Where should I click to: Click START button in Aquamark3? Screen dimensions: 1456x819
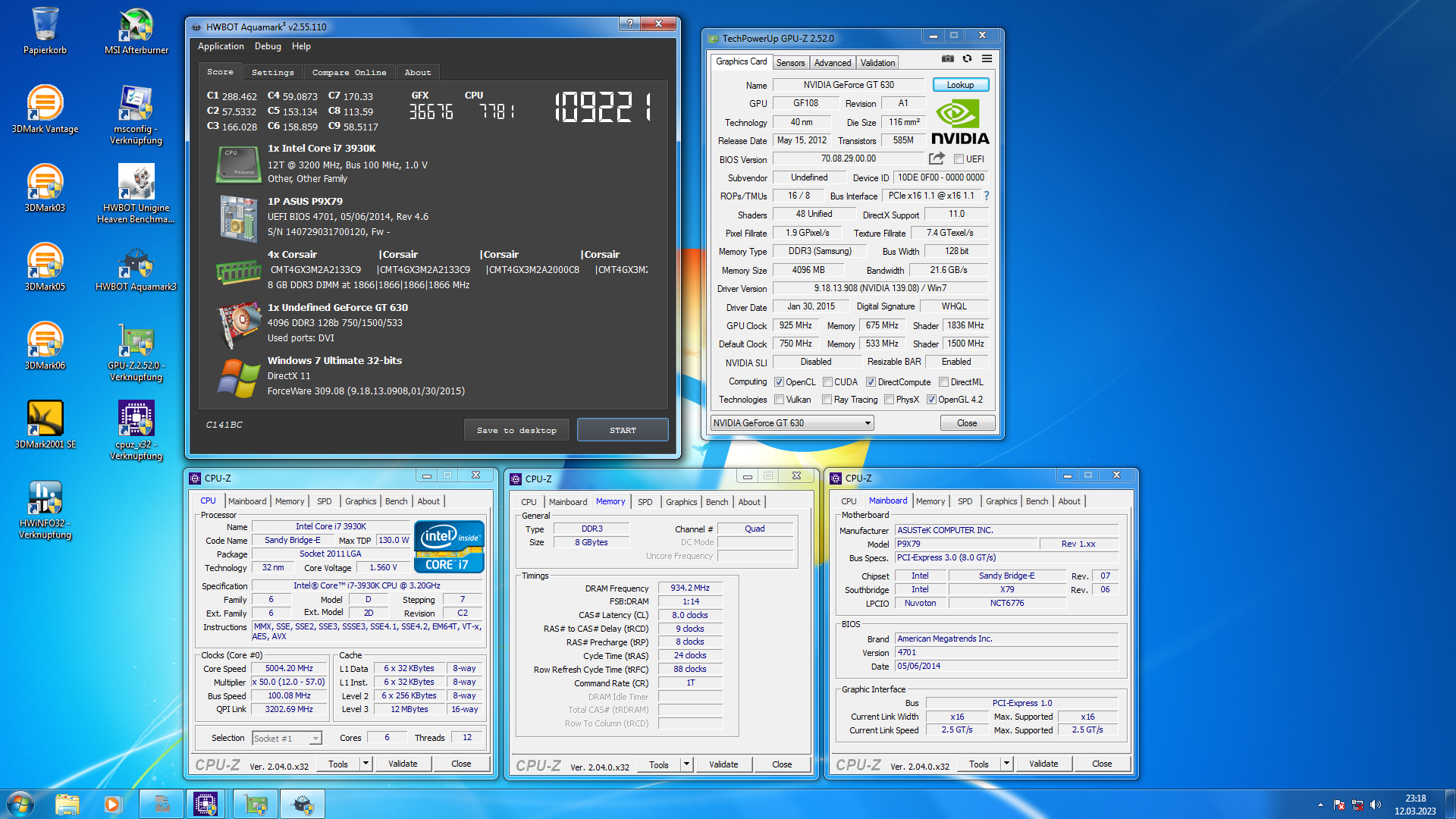pyautogui.click(x=623, y=430)
